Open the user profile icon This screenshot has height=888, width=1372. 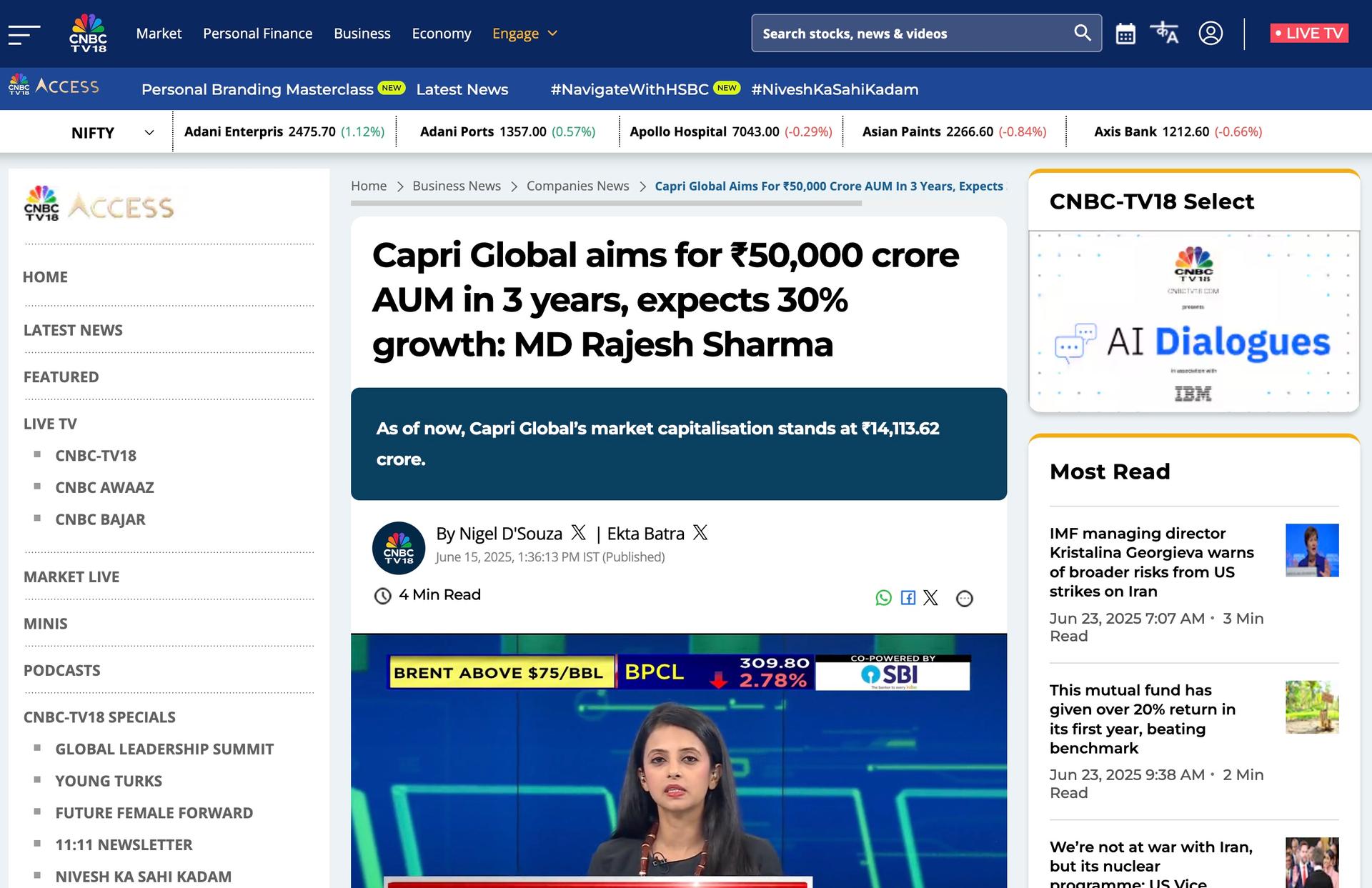pyautogui.click(x=1211, y=33)
